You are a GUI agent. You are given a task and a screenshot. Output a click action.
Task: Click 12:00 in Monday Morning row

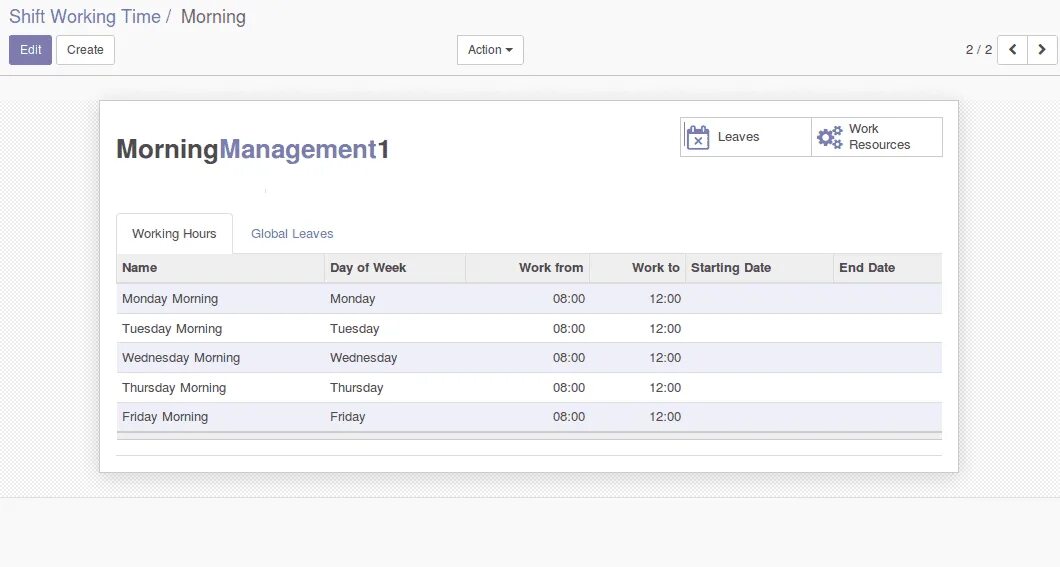pos(665,299)
